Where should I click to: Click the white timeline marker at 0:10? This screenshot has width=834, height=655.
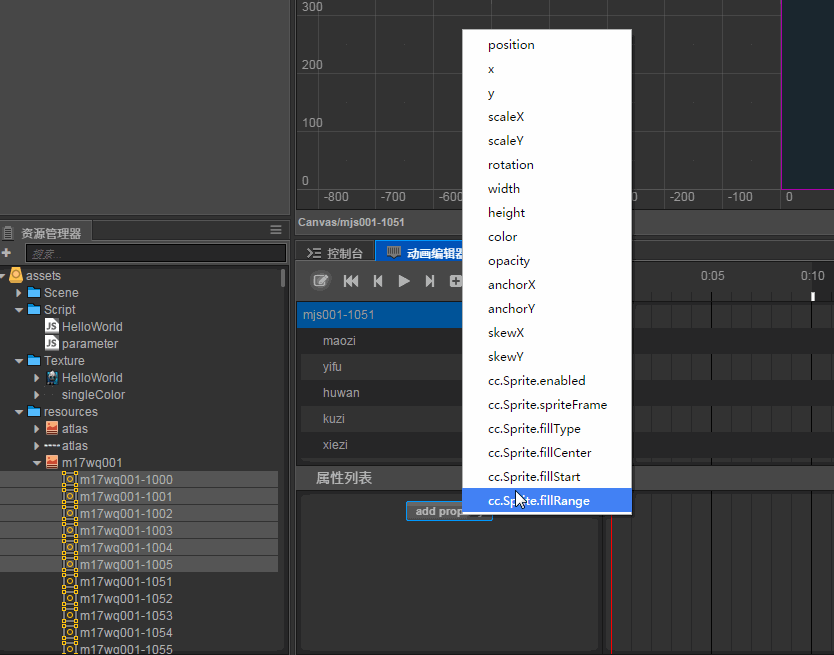[813, 296]
